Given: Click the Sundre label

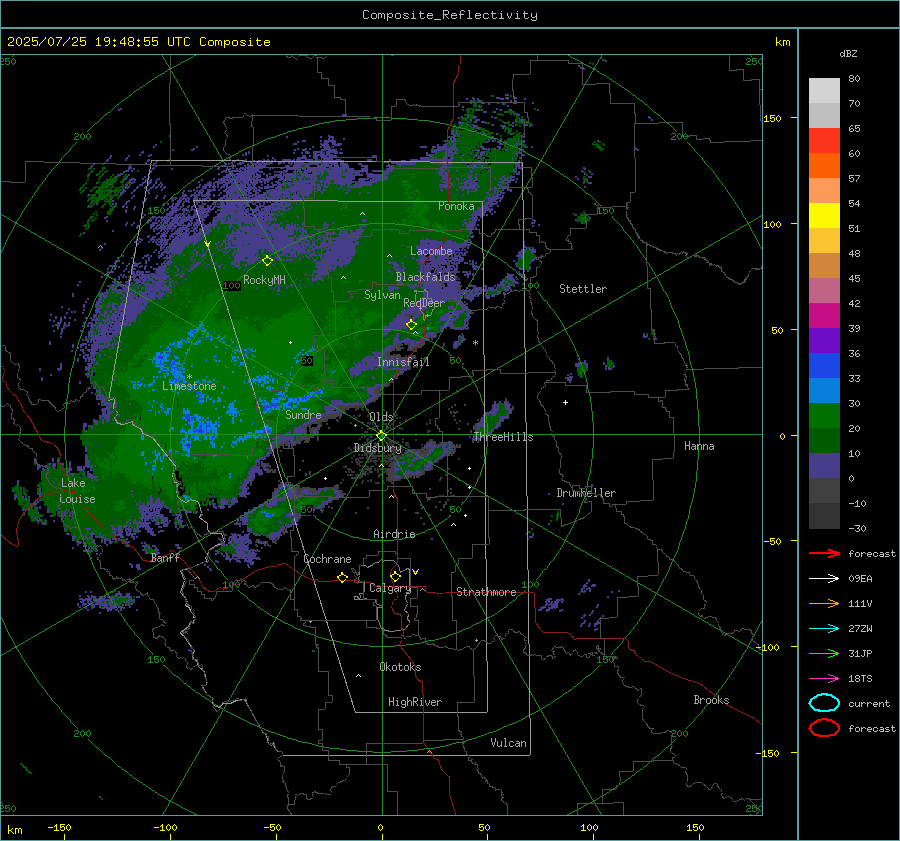Looking at the screenshot, I should click(x=303, y=415).
